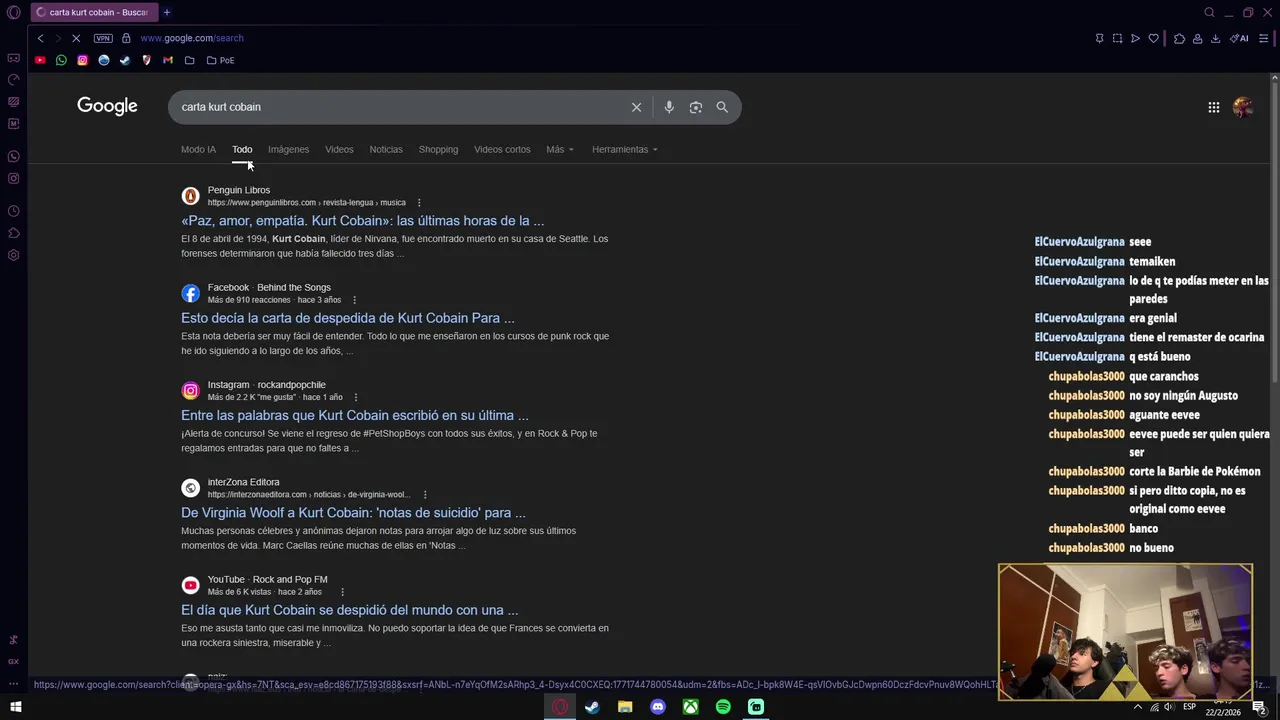Click the address bar URL www.google.com/search
The image size is (1280, 720).
coord(192,38)
